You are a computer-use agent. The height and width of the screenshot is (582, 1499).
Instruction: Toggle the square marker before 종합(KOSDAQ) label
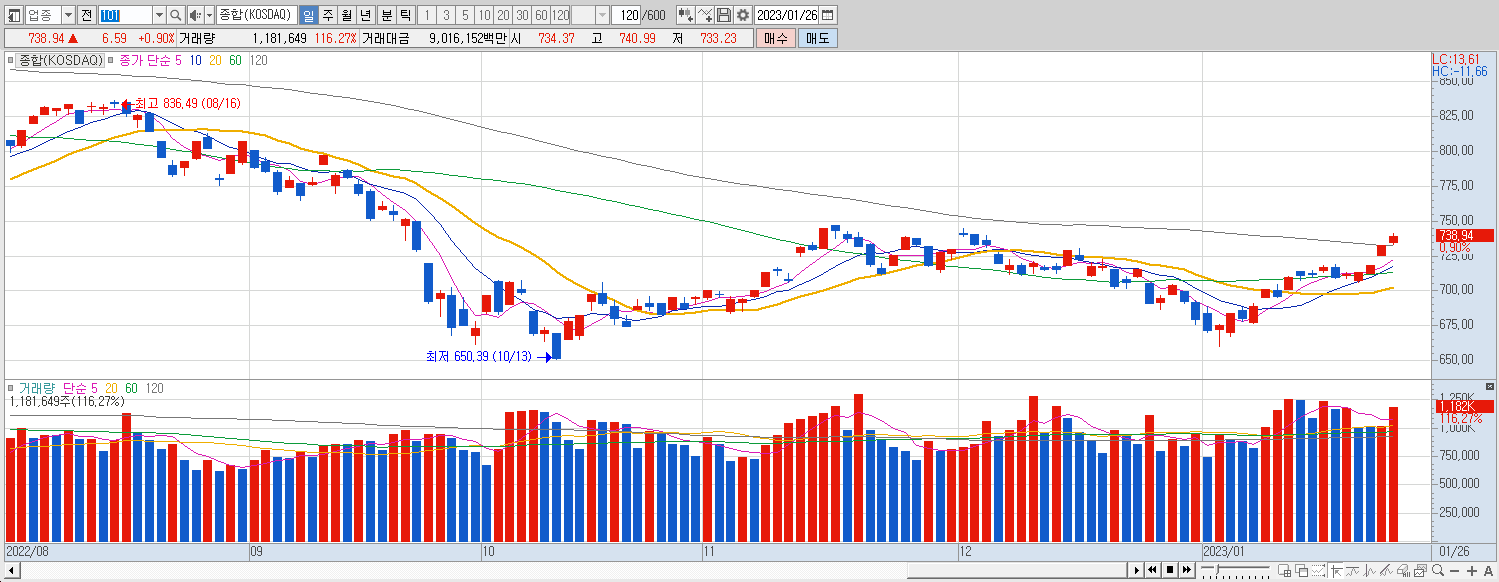pyautogui.click(x=11, y=61)
